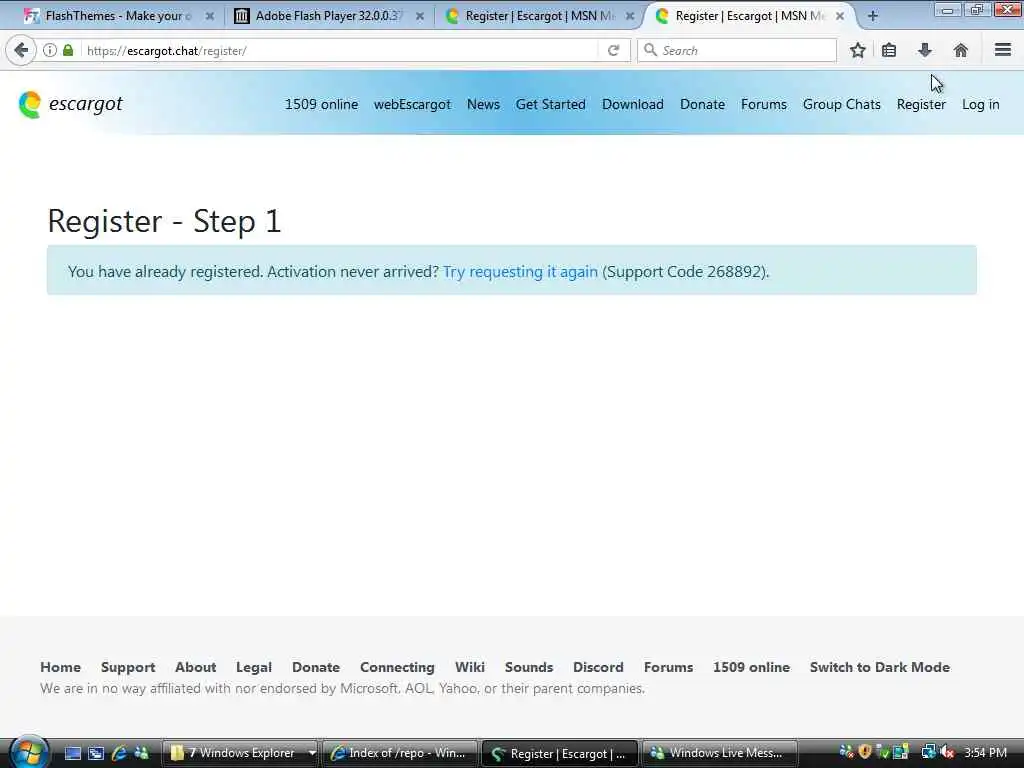Open Forums in the top navigation
The width and height of the screenshot is (1024, 768).
click(763, 104)
